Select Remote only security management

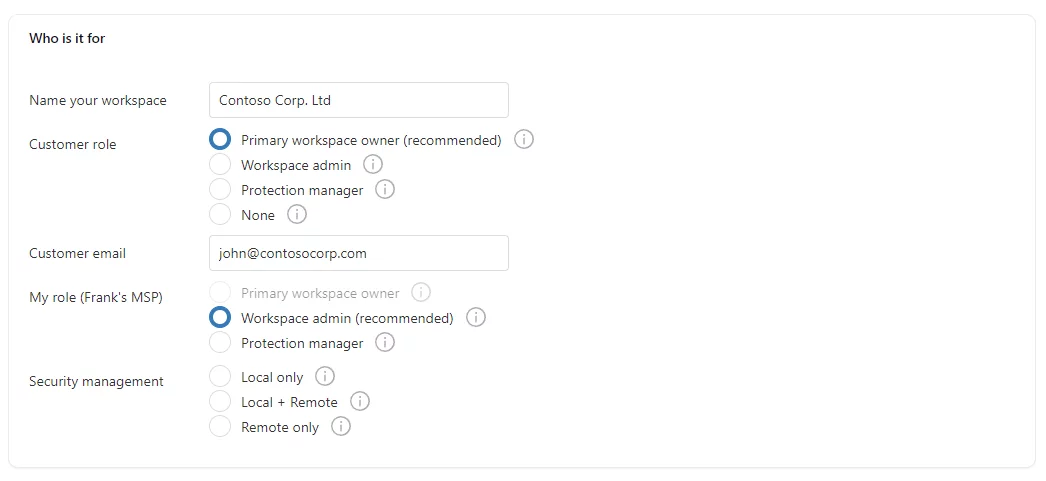pos(220,427)
